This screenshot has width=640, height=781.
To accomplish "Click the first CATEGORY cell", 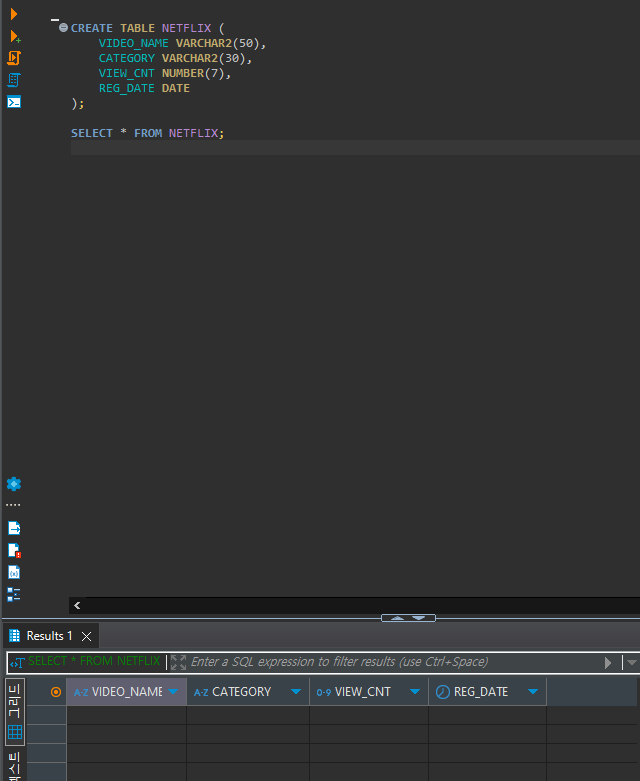I will click(x=248, y=715).
